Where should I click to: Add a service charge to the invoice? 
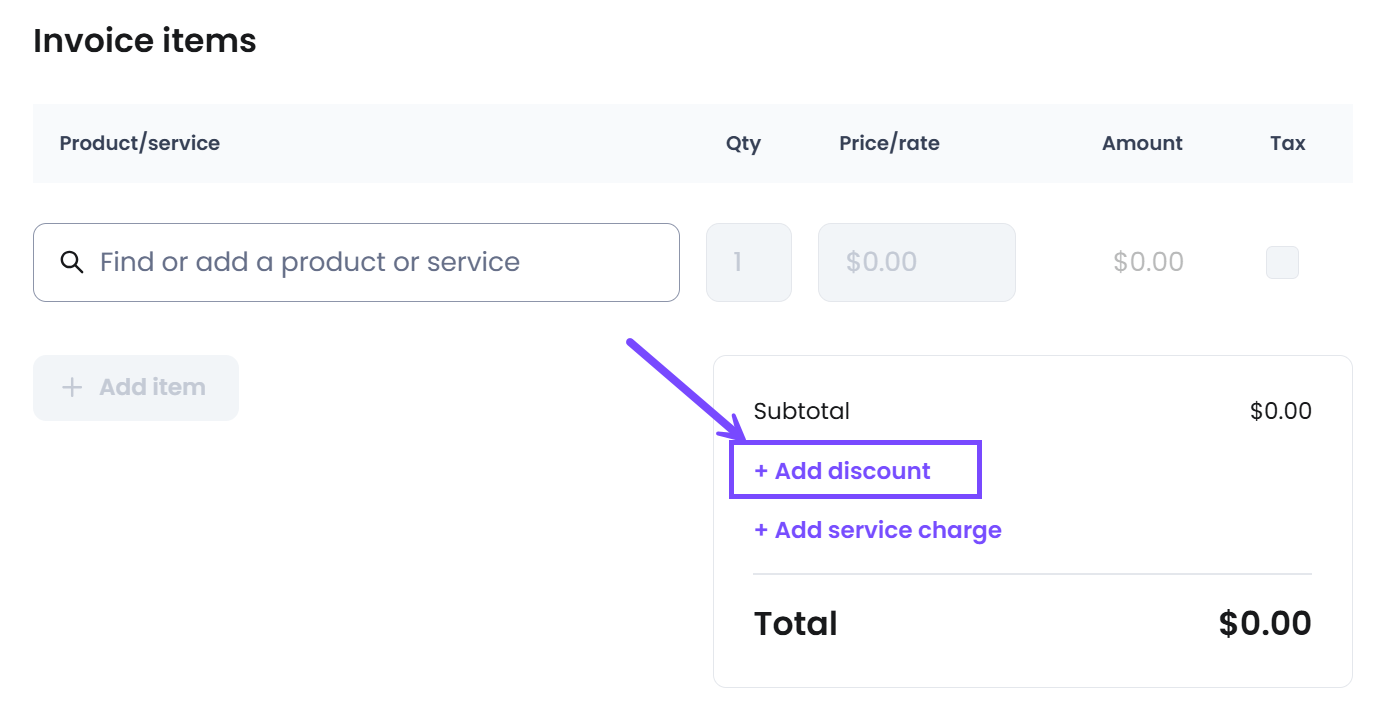pos(877,530)
